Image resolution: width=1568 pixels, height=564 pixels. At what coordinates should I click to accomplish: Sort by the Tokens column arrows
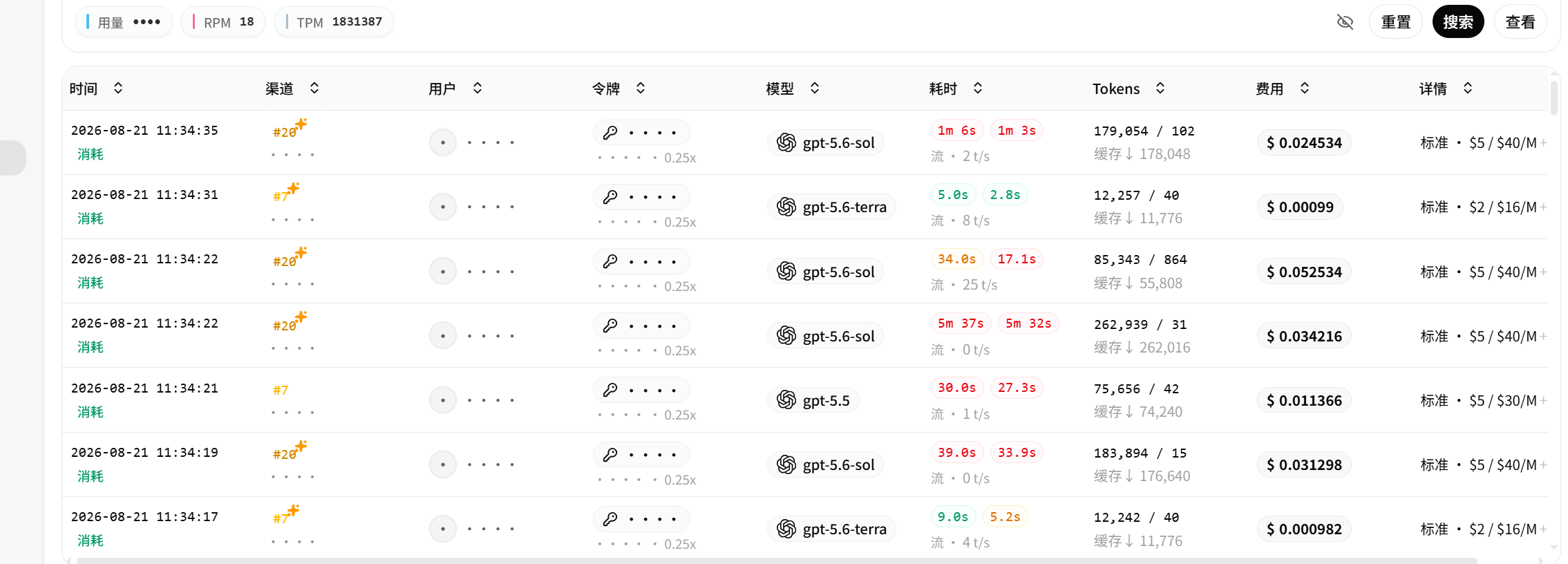(x=1160, y=88)
